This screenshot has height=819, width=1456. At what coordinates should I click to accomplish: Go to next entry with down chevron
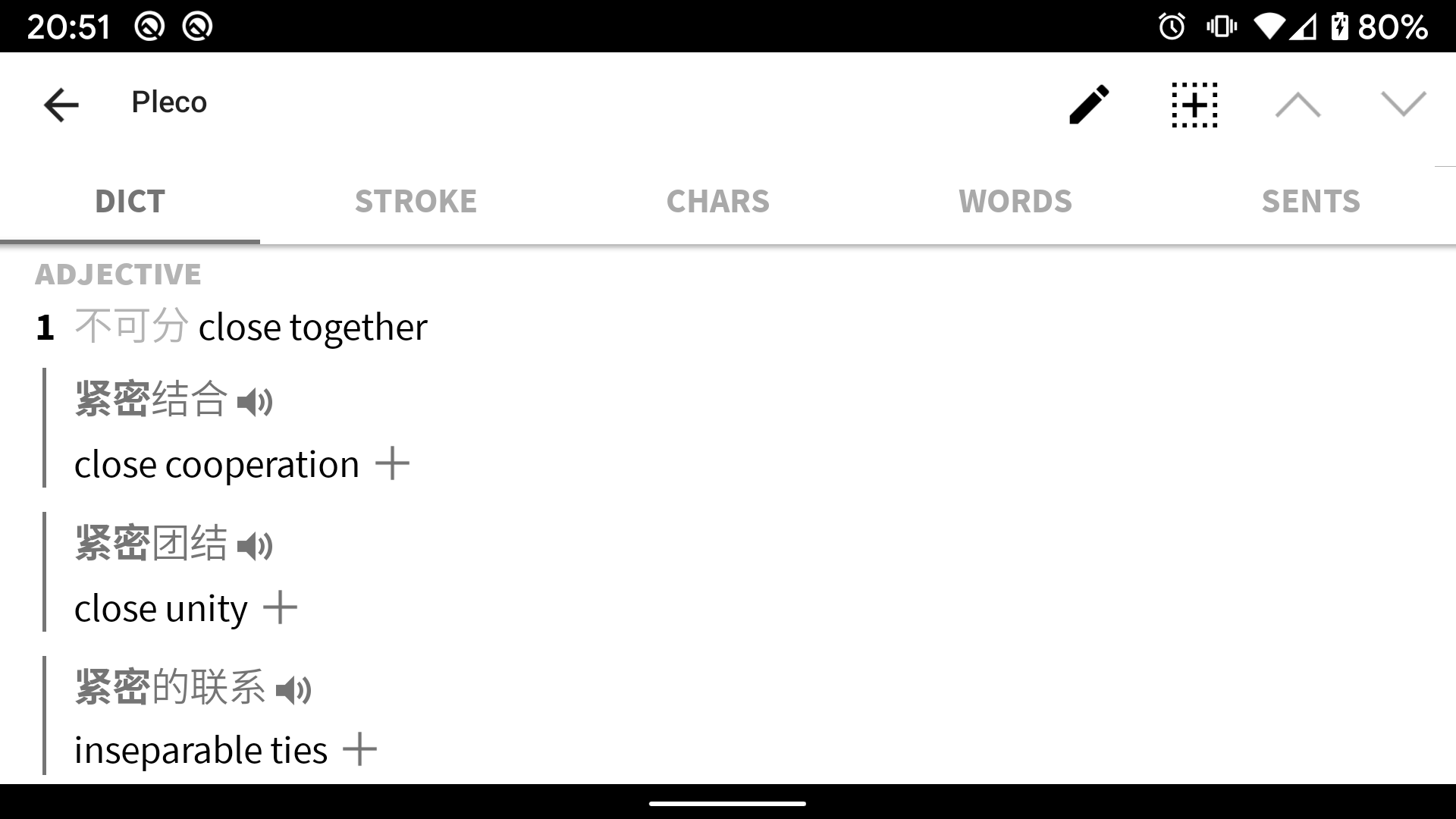click(1404, 104)
